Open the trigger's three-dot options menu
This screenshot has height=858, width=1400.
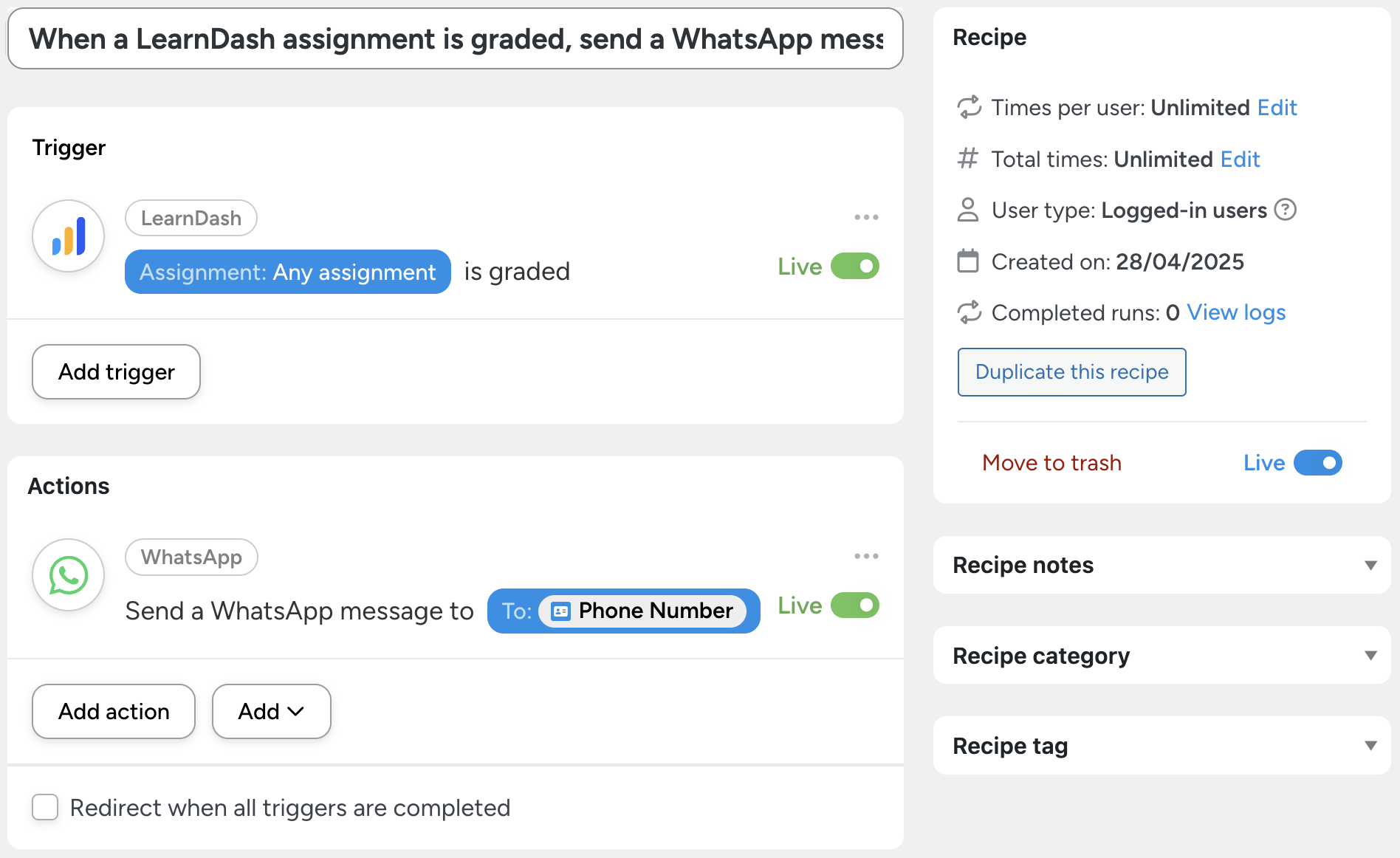[866, 217]
